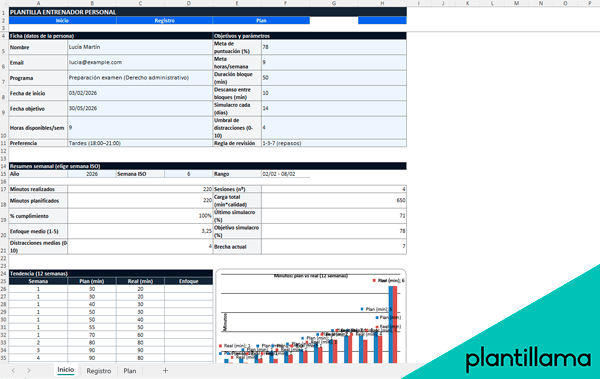The height and width of the screenshot is (379, 600).
Task: Switch to the Registro sheet tab
Action: pos(98,371)
